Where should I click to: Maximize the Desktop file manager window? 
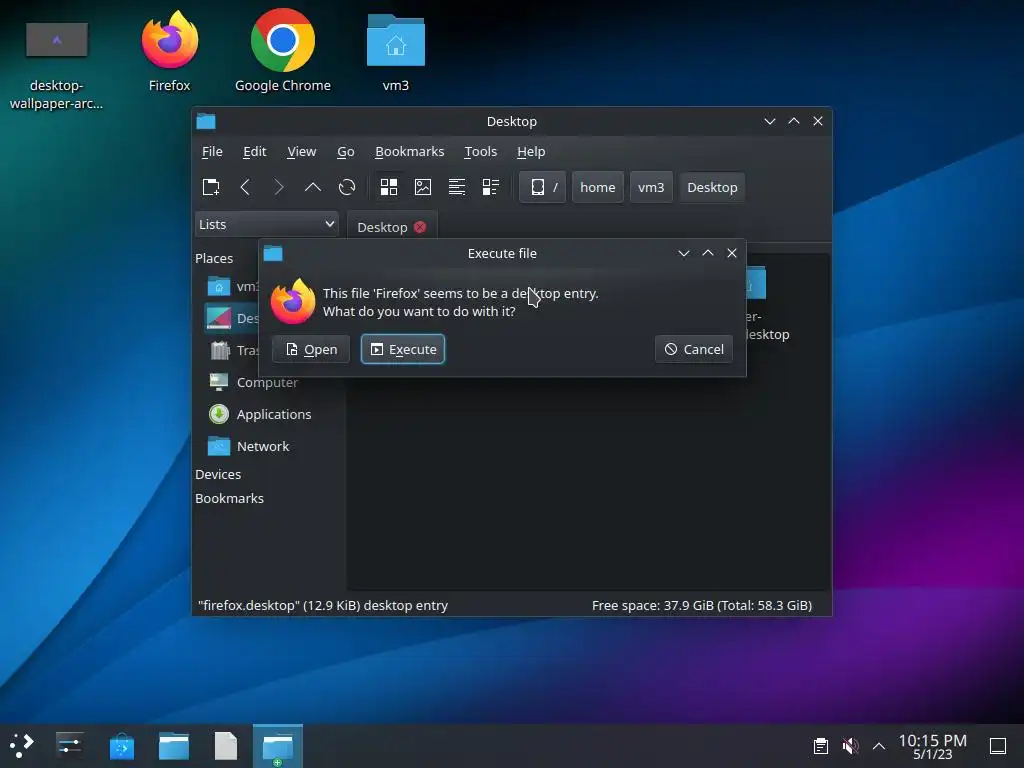point(794,121)
